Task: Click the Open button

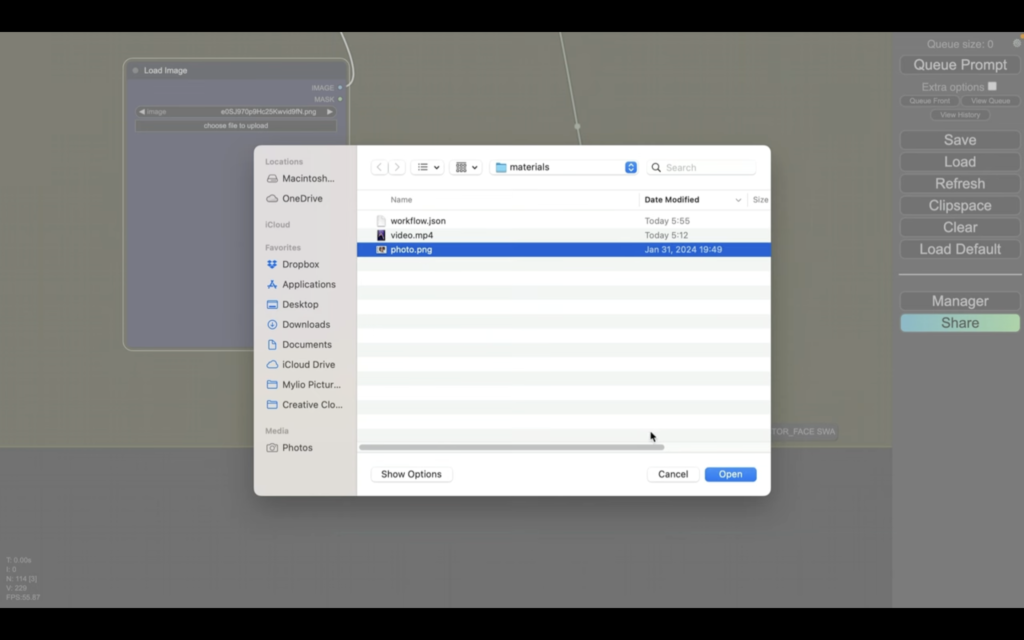Action: click(x=730, y=474)
